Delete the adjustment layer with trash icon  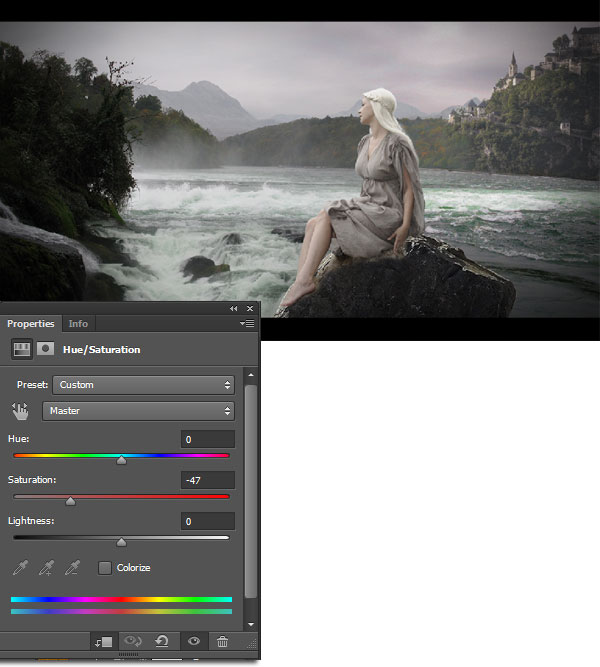222,642
